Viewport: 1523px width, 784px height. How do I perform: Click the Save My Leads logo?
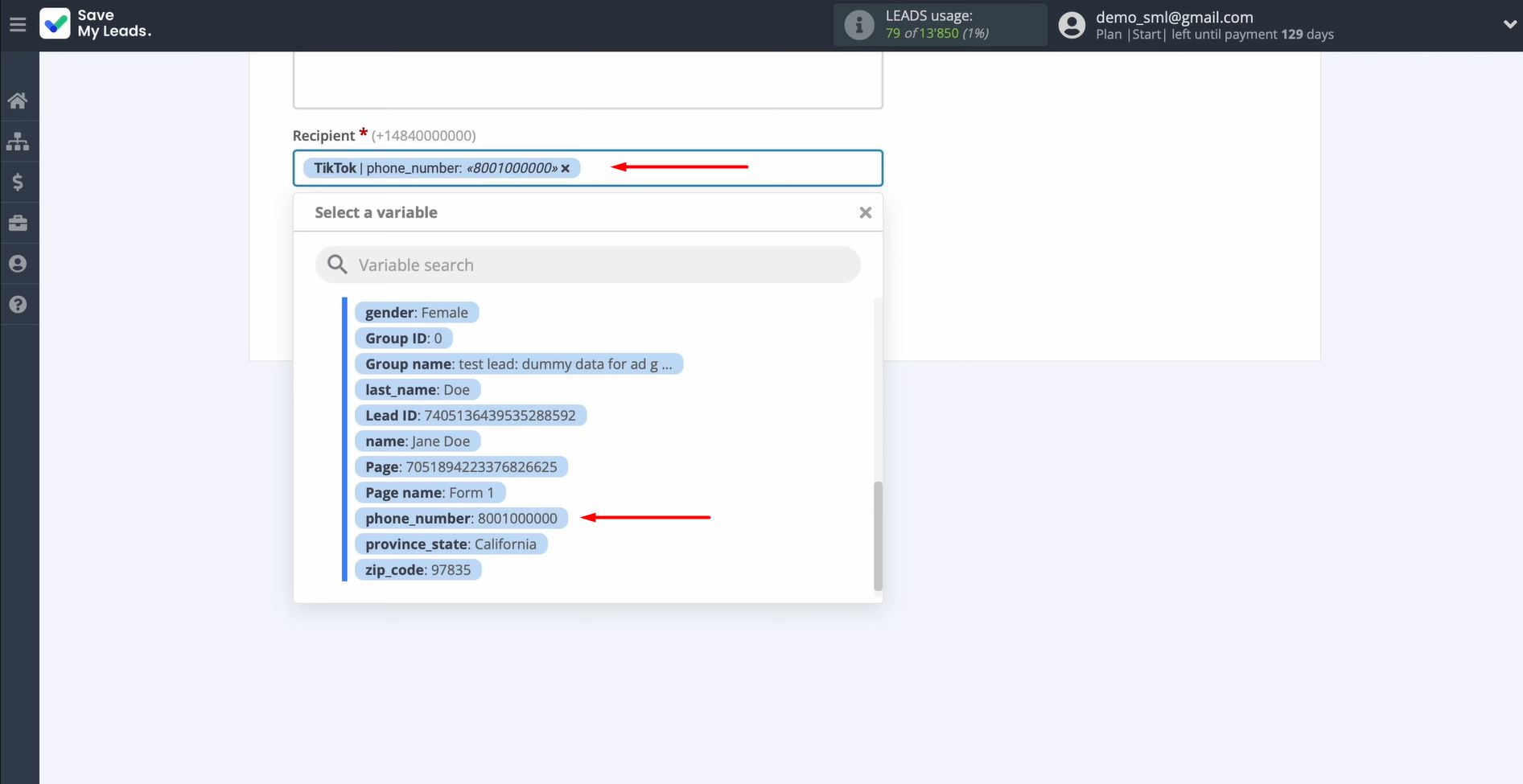pos(96,24)
